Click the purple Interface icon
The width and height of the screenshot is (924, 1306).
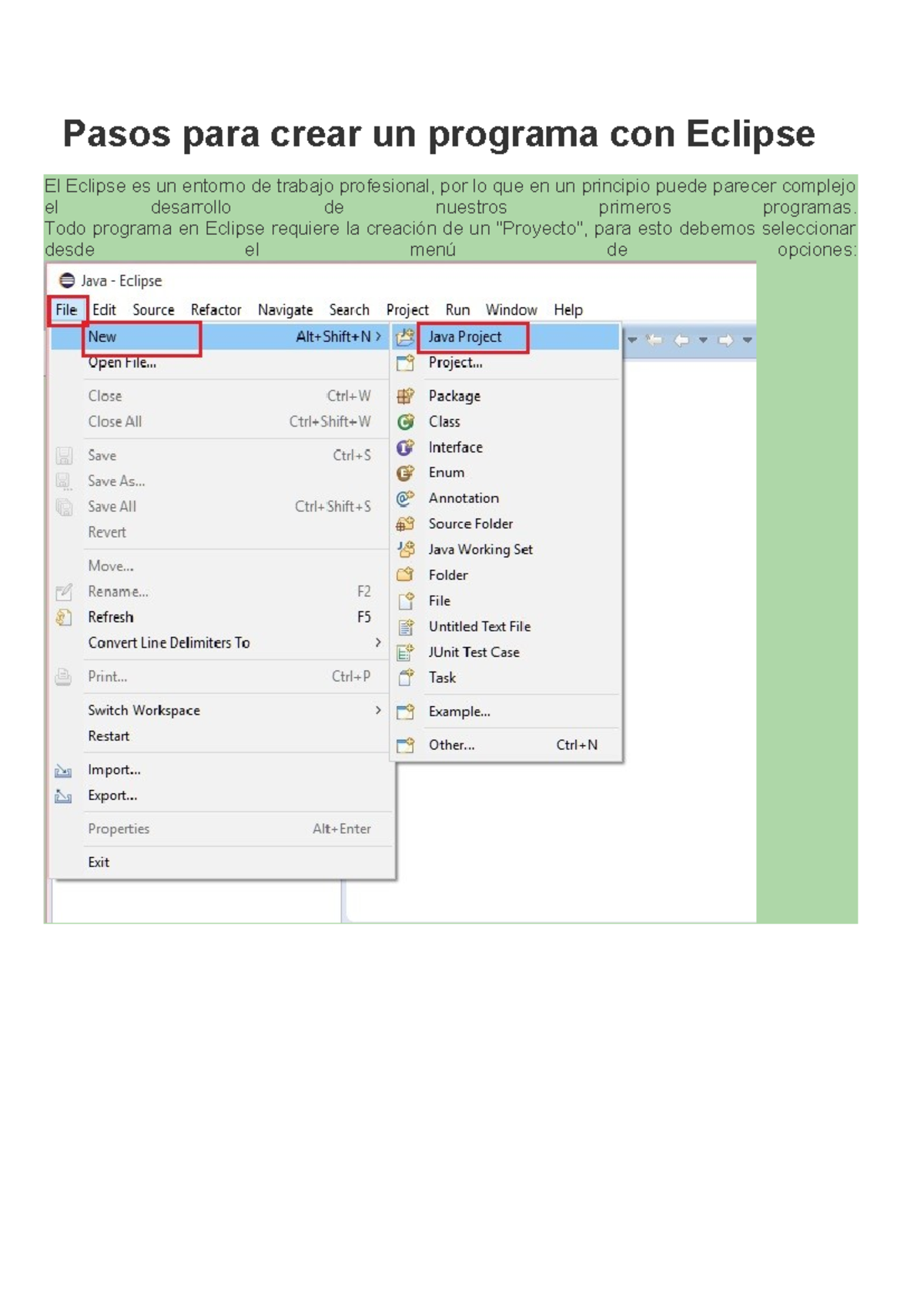tap(405, 447)
